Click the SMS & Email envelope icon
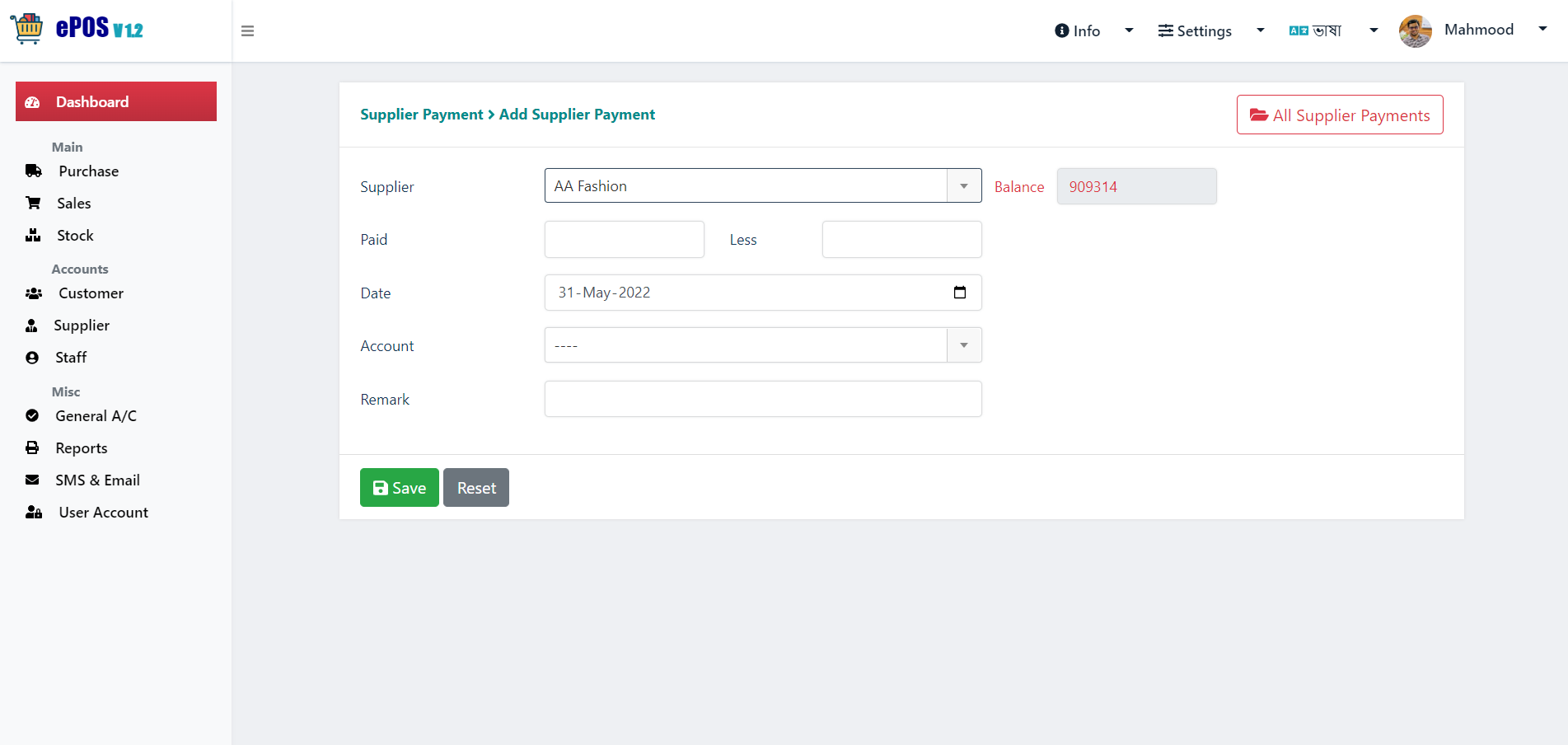Viewport: 1568px width, 745px height. coord(32,480)
